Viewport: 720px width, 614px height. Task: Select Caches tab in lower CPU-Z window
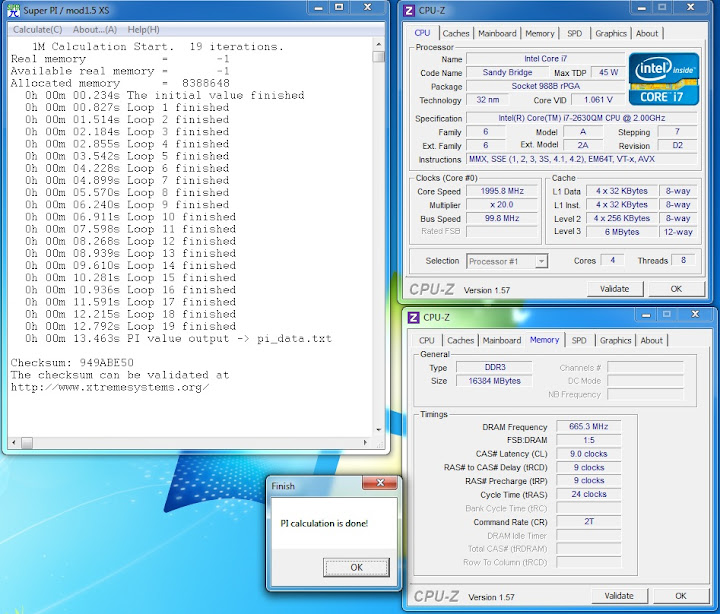pyautogui.click(x=460, y=340)
